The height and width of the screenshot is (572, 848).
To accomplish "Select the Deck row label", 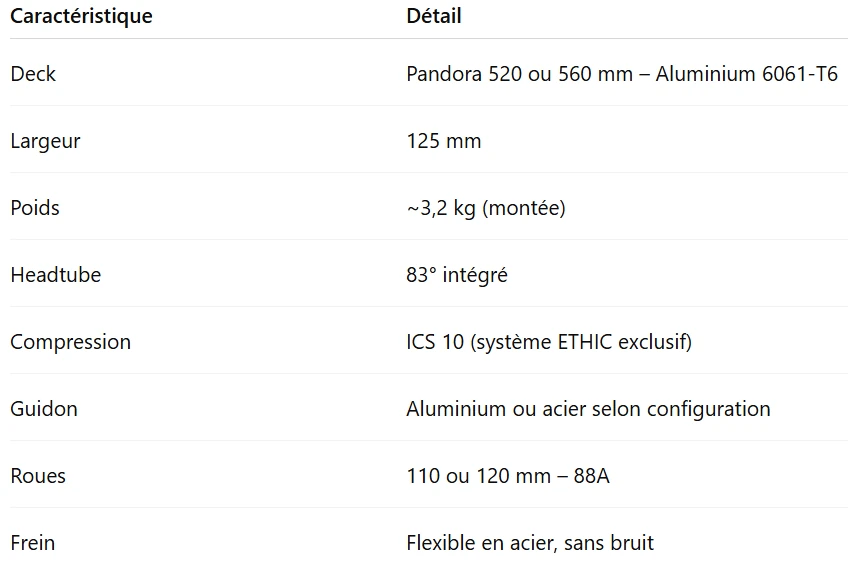I will [x=33, y=74].
